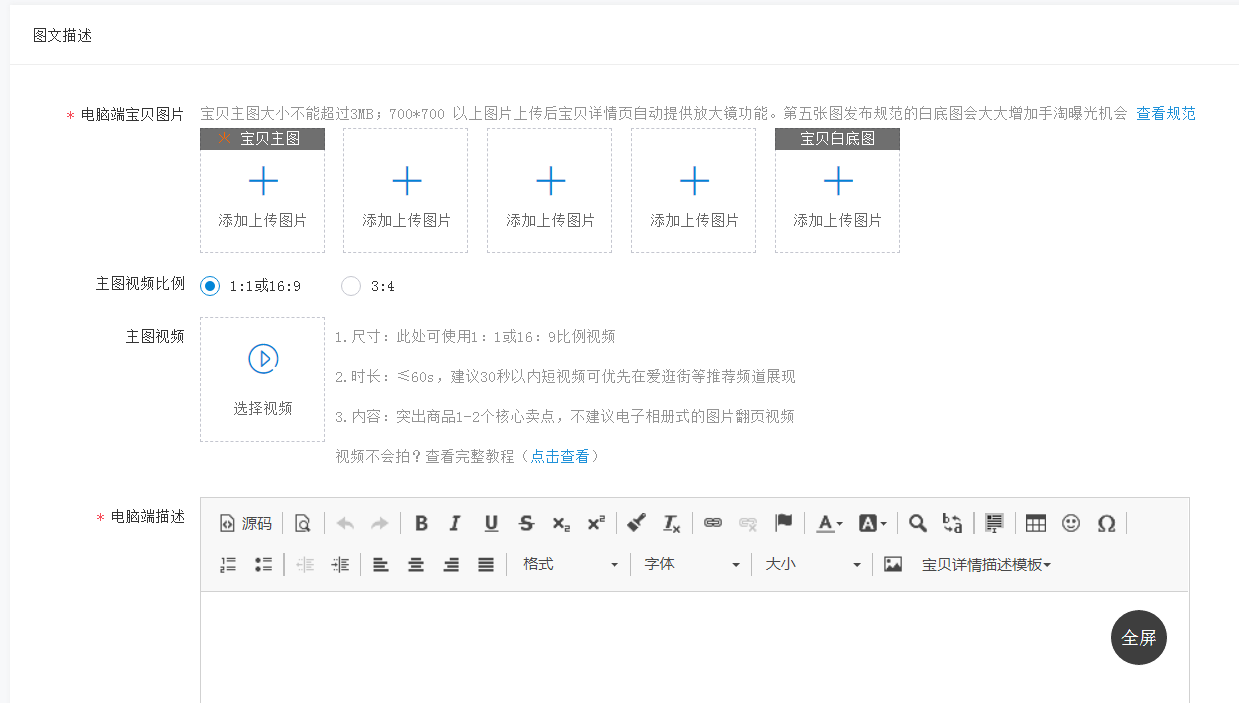Redo the last undone edit

click(380, 523)
